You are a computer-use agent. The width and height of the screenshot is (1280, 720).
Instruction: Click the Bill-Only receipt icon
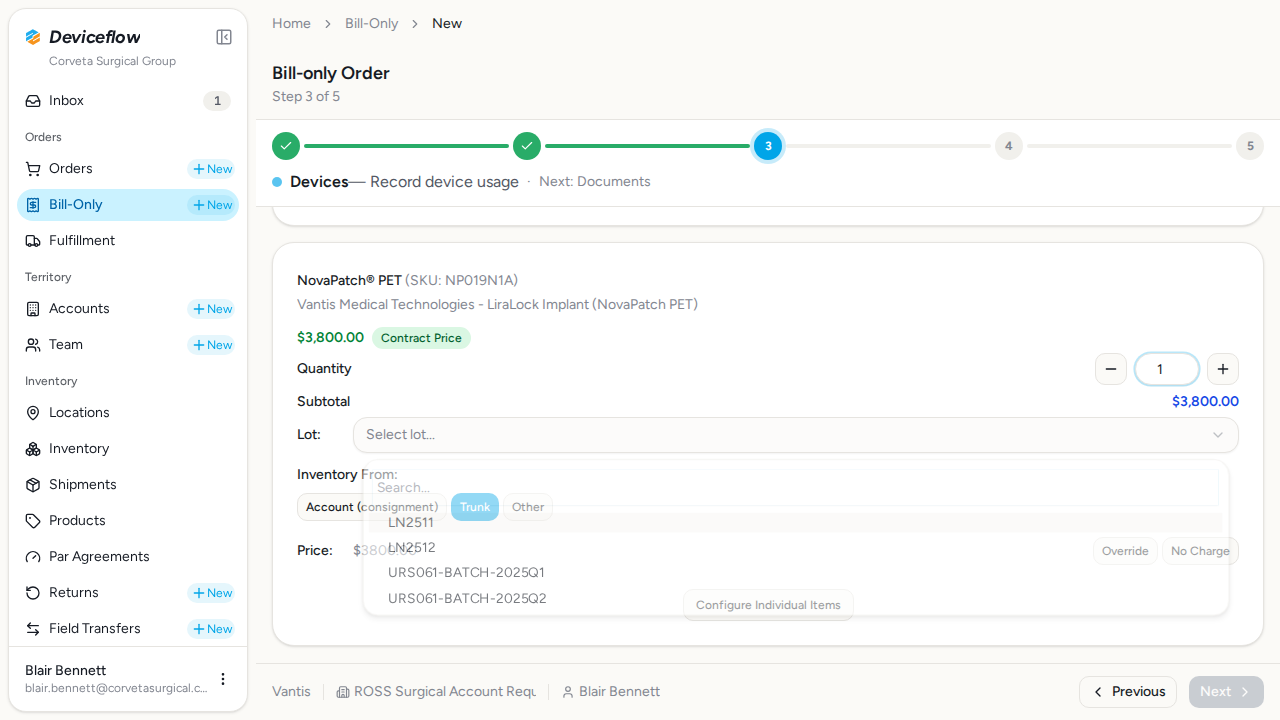pyautogui.click(x=33, y=205)
